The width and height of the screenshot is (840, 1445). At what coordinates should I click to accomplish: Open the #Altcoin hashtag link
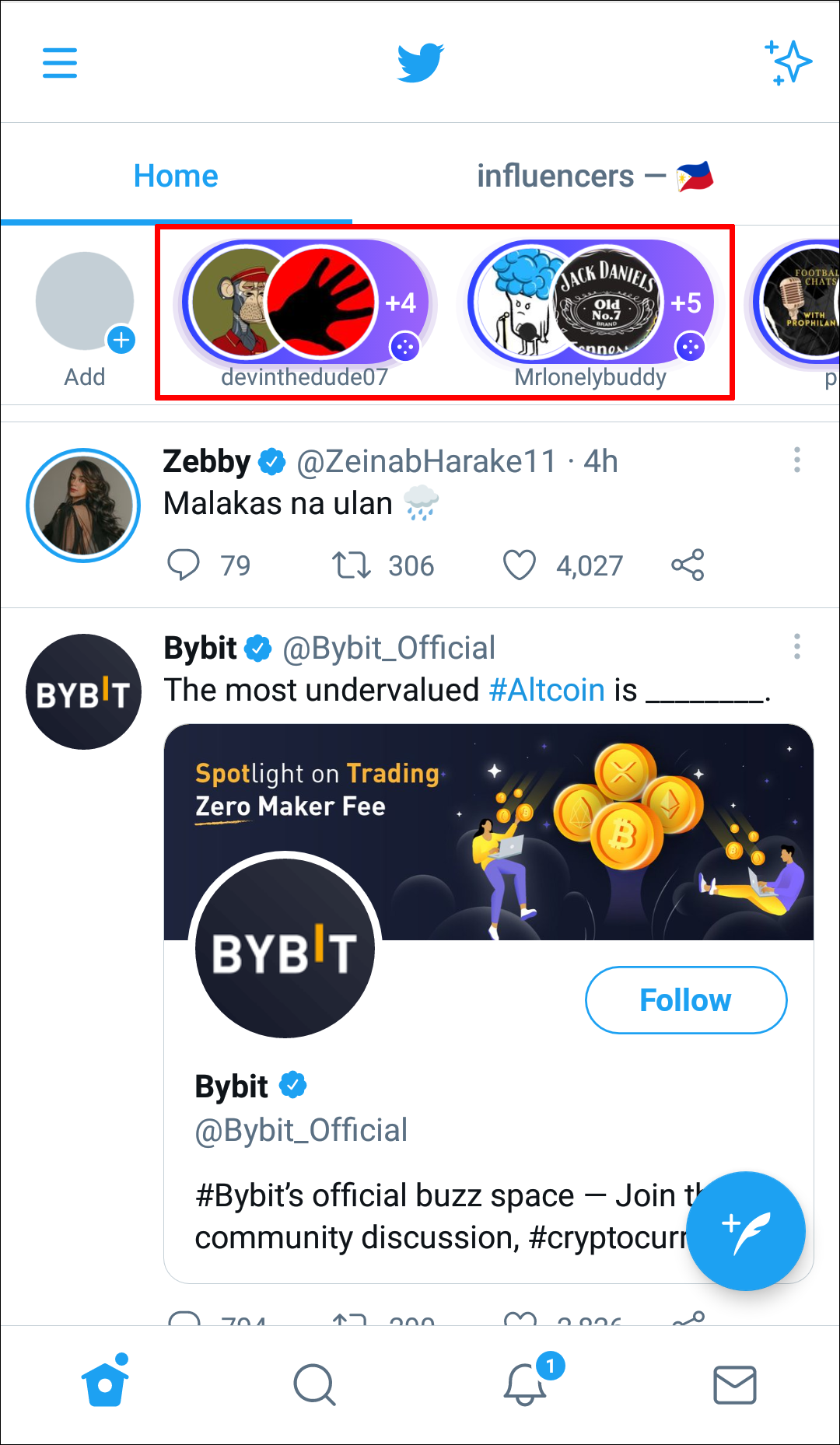[547, 690]
